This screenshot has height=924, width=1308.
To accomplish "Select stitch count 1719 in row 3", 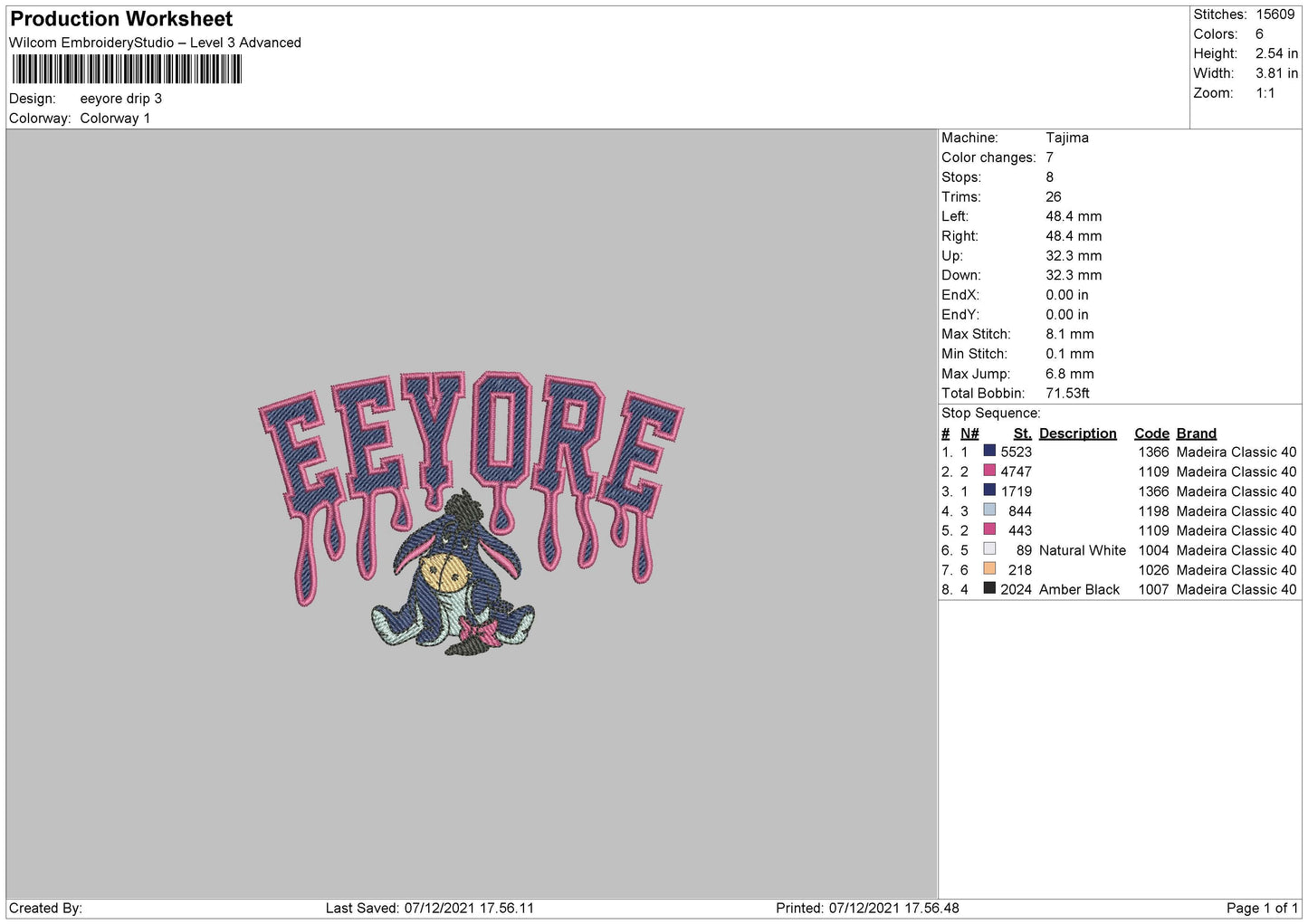I will pos(1017,491).
